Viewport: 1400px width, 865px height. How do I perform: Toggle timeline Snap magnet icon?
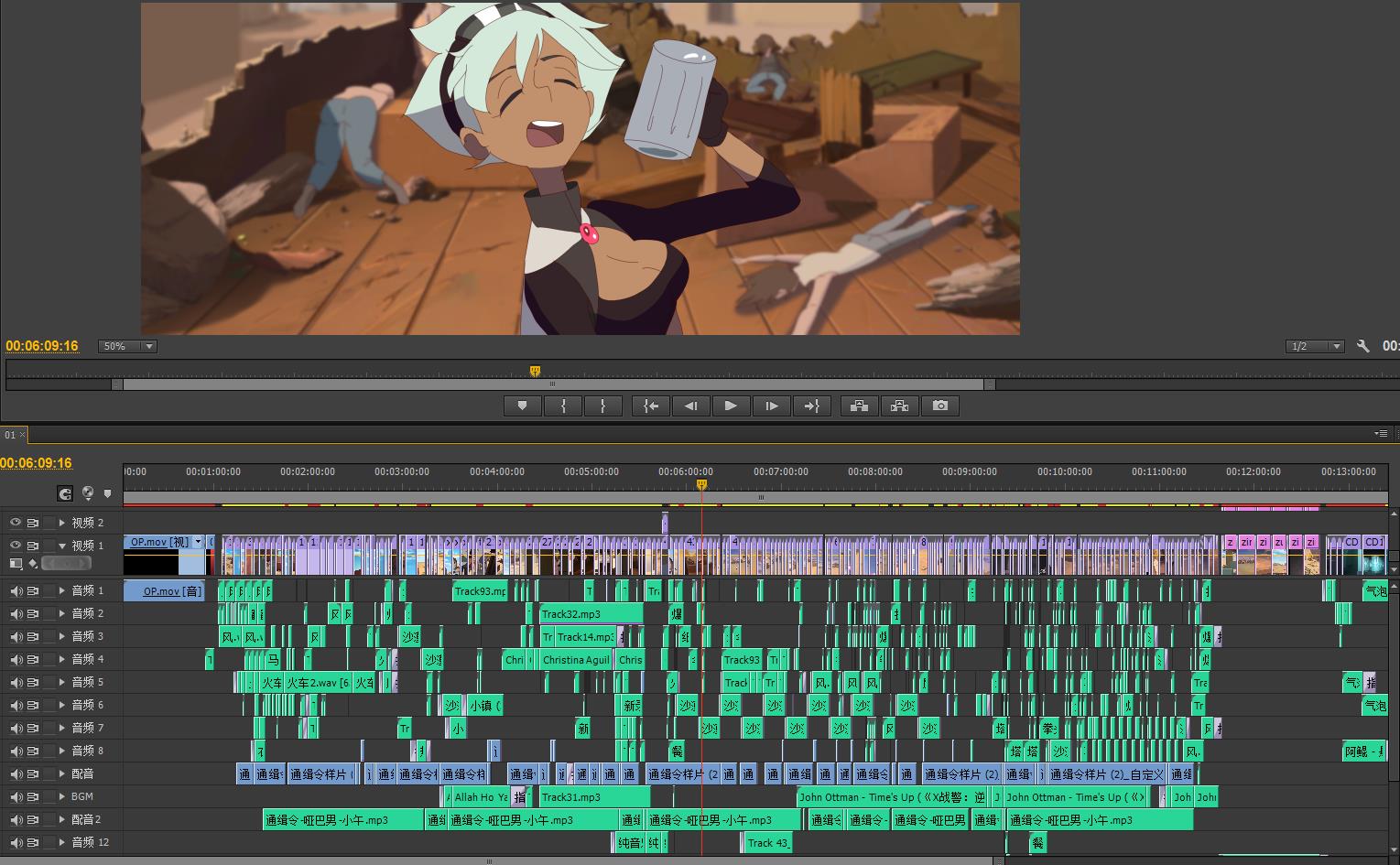click(65, 493)
